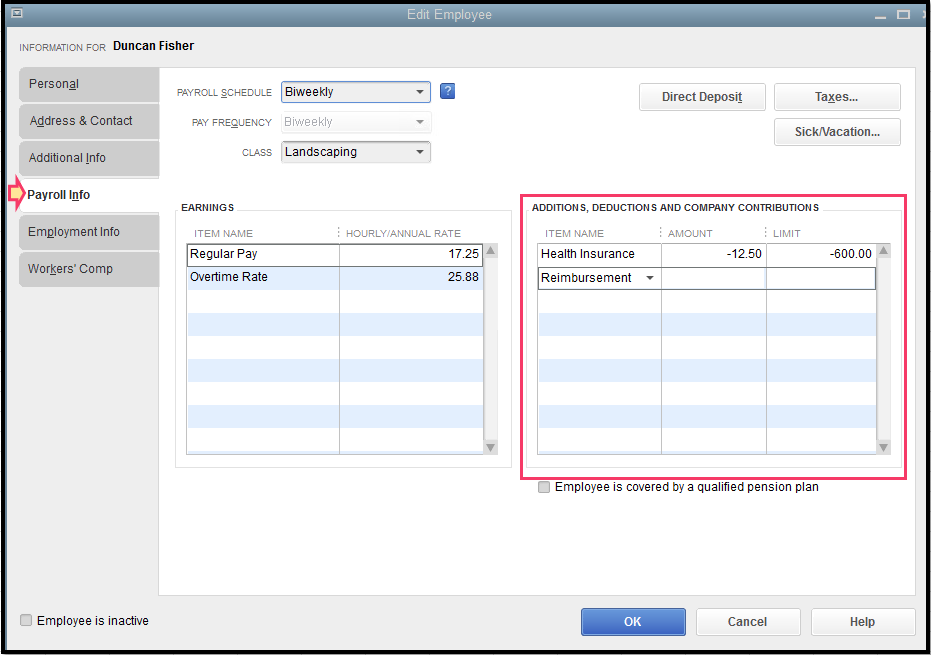Open the payroll schedule help icon

click(x=447, y=91)
